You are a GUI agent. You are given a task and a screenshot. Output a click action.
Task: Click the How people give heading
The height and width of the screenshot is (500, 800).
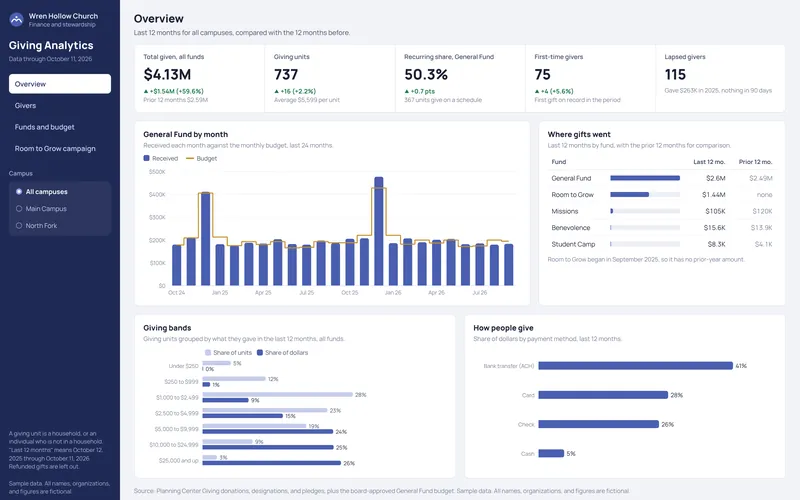click(503, 328)
